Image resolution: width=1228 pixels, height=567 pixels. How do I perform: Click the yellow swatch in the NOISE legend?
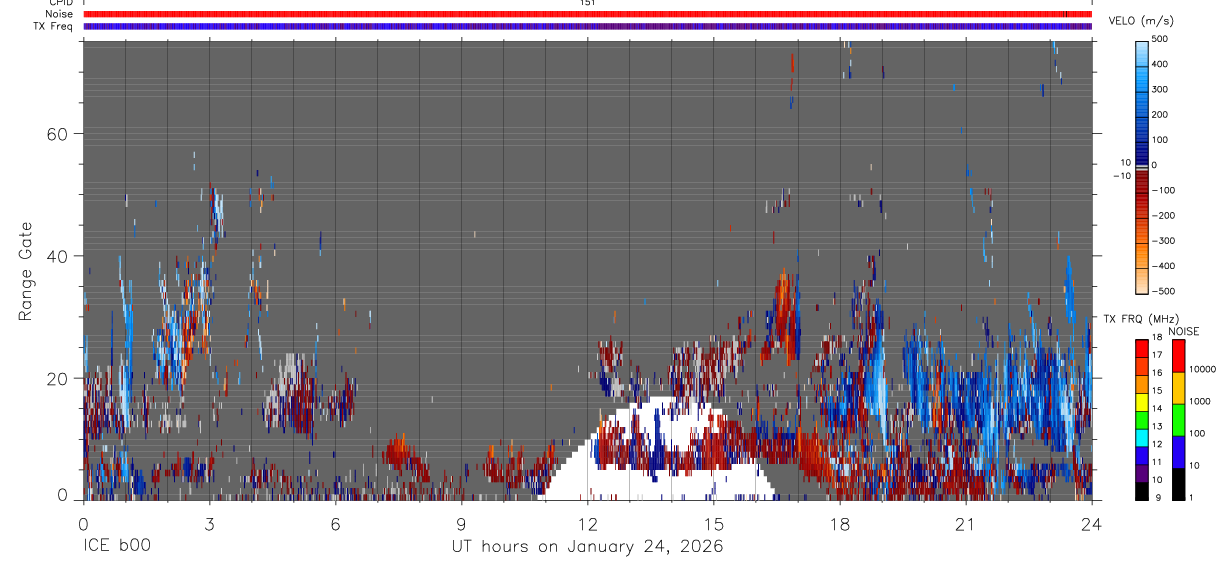coord(1178,387)
